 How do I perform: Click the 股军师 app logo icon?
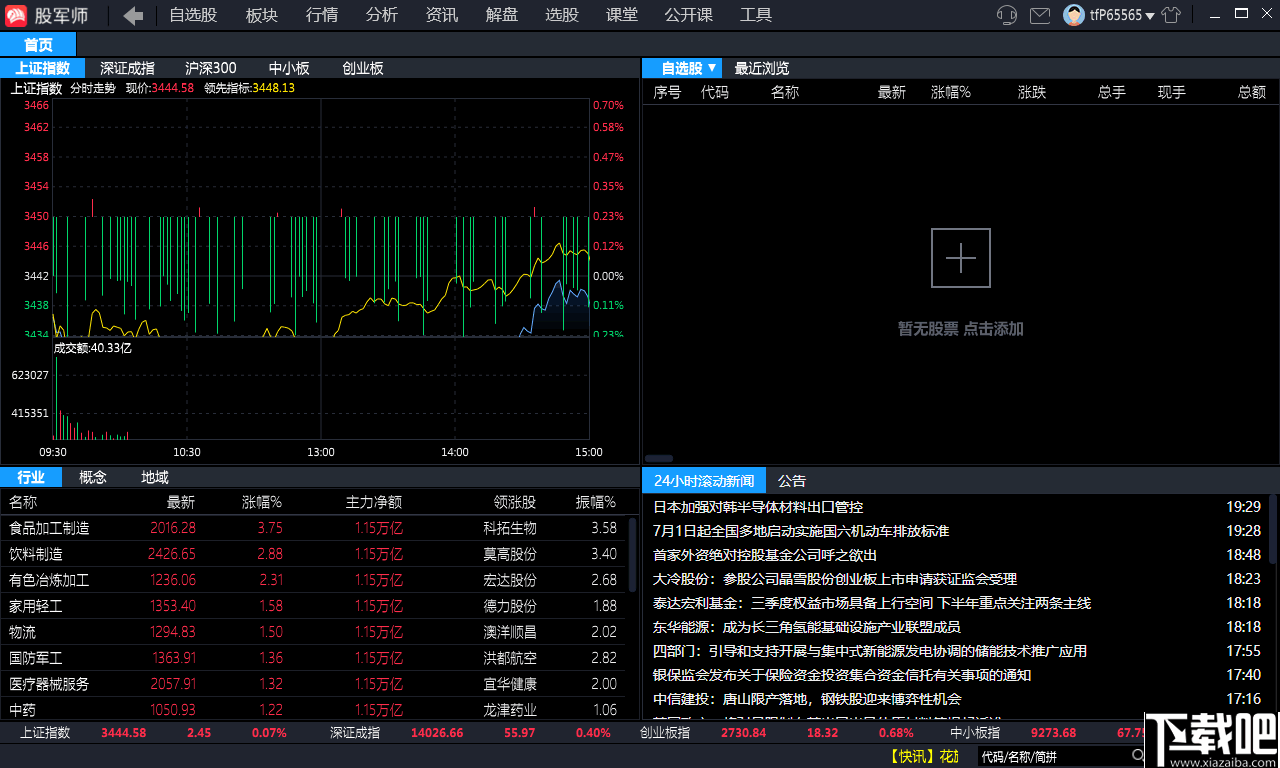click(x=17, y=15)
